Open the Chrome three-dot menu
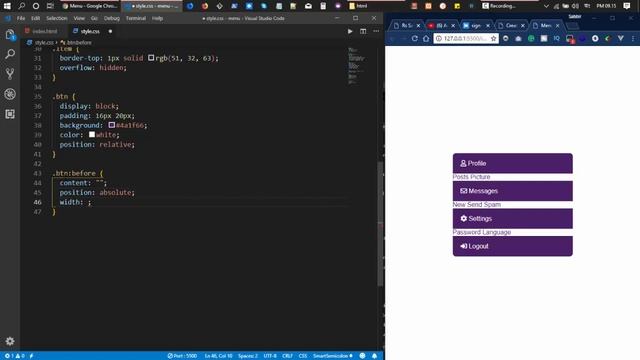Screen dimensions: 640x360 coord(633,38)
